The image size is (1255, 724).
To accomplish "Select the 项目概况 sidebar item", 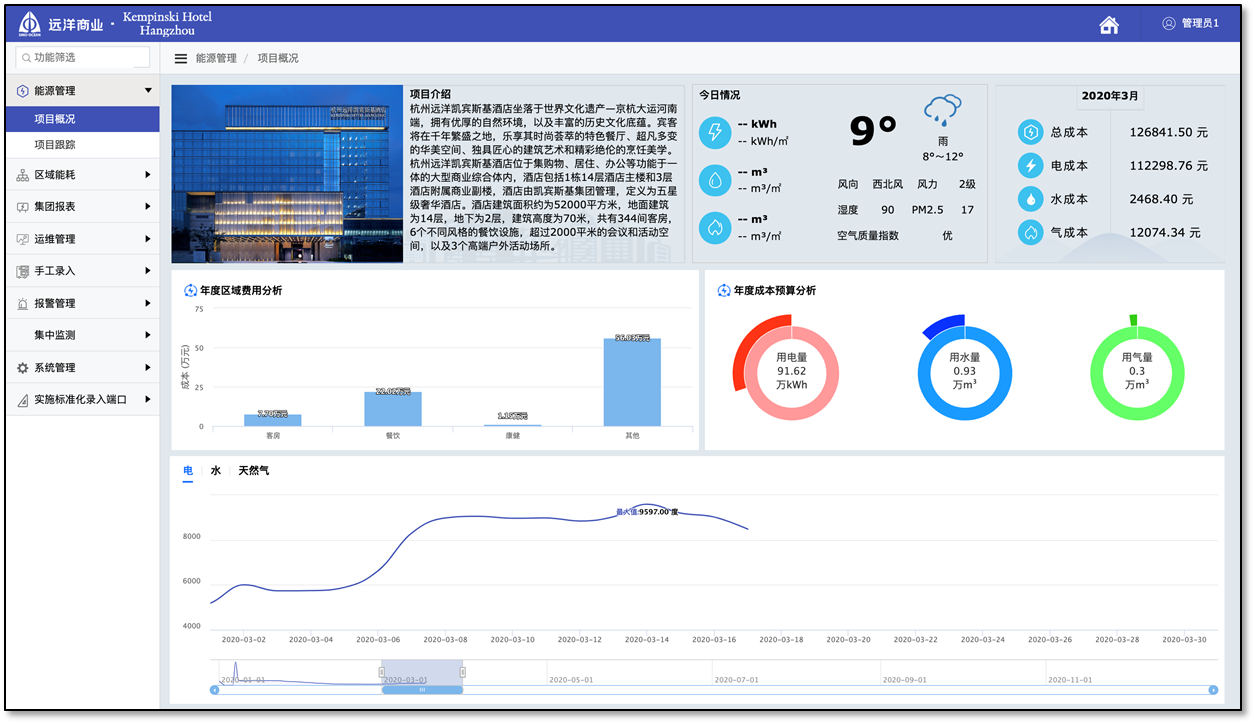I will [82, 119].
